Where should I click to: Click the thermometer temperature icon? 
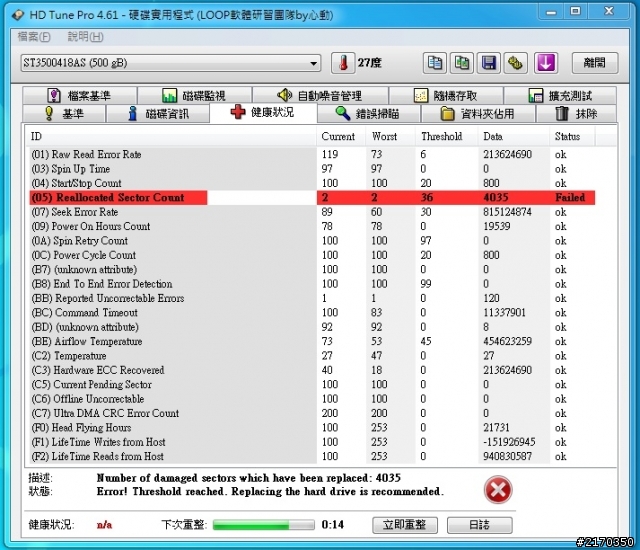[x=343, y=63]
